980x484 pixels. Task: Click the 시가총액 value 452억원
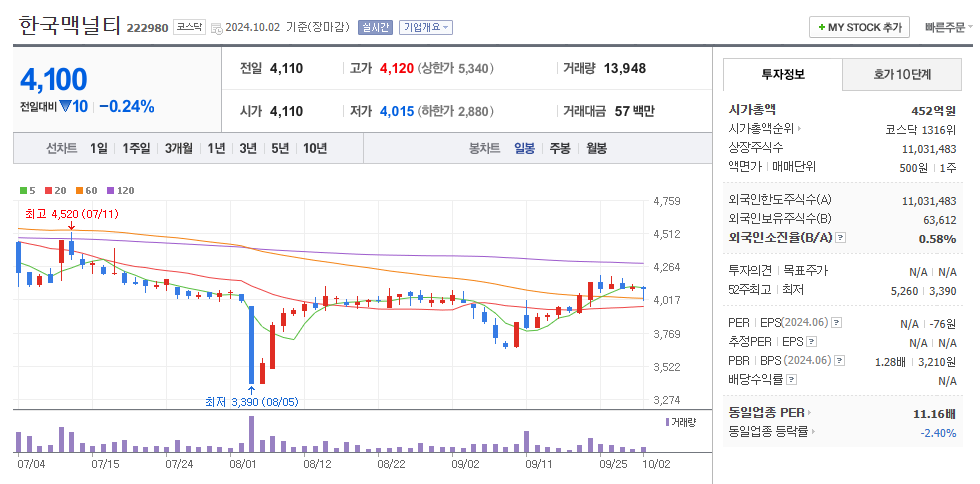934,111
